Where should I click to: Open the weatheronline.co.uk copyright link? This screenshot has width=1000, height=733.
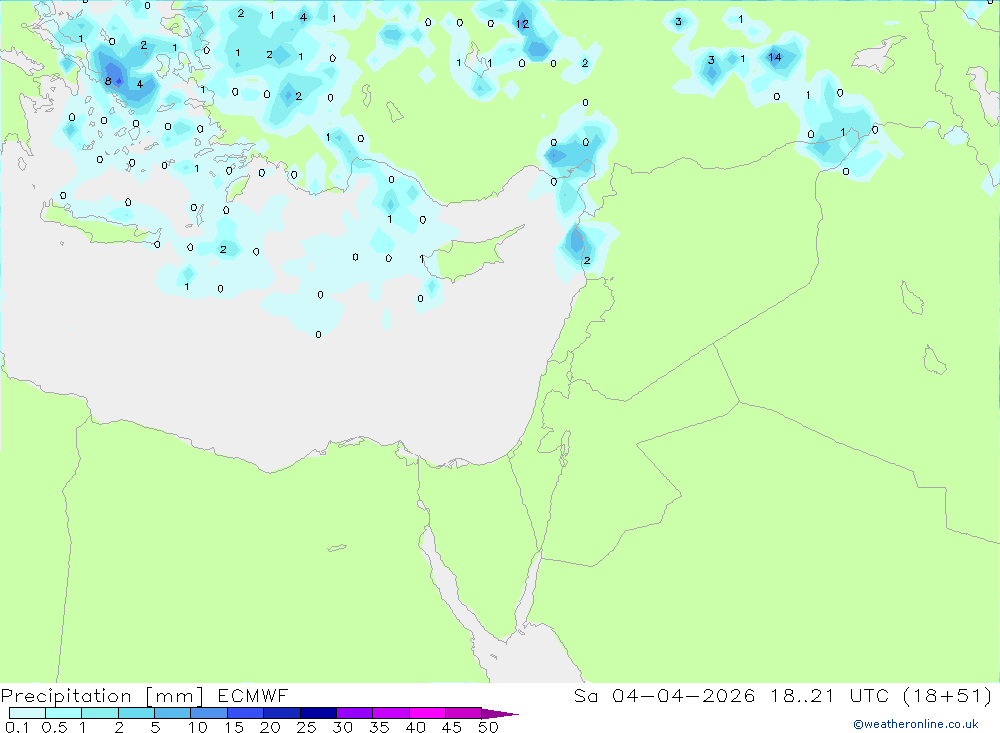tap(916, 724)
